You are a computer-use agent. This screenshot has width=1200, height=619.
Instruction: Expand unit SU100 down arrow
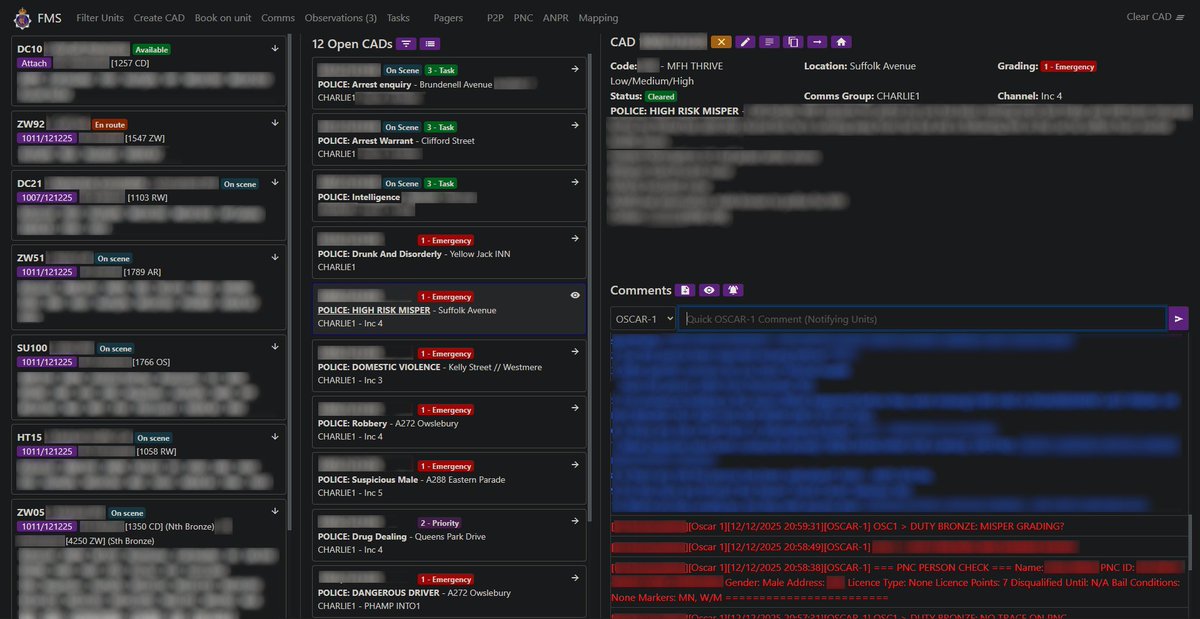click(x=275, y=347)
